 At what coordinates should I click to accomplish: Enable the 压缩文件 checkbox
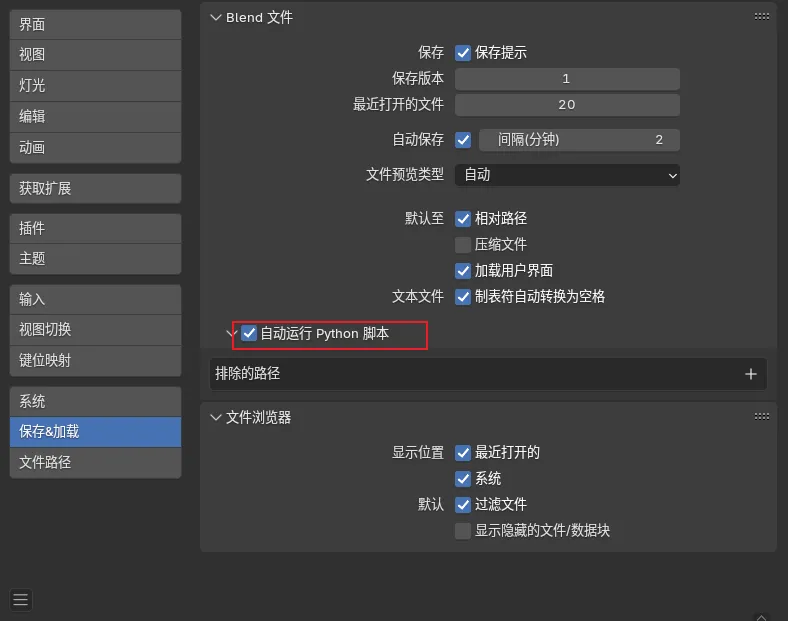[463, 244]
